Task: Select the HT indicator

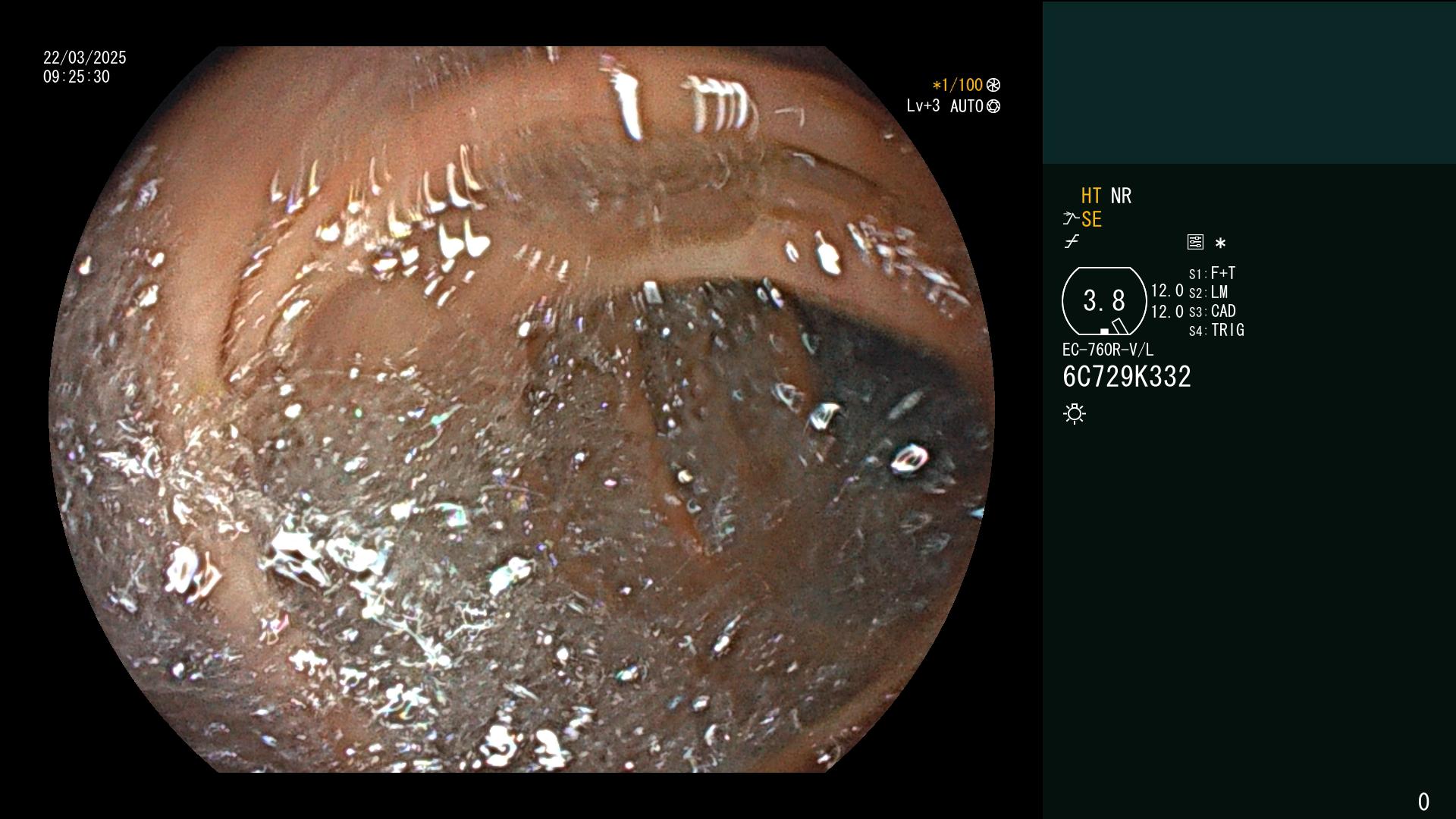Action: tap(1091, 196)
